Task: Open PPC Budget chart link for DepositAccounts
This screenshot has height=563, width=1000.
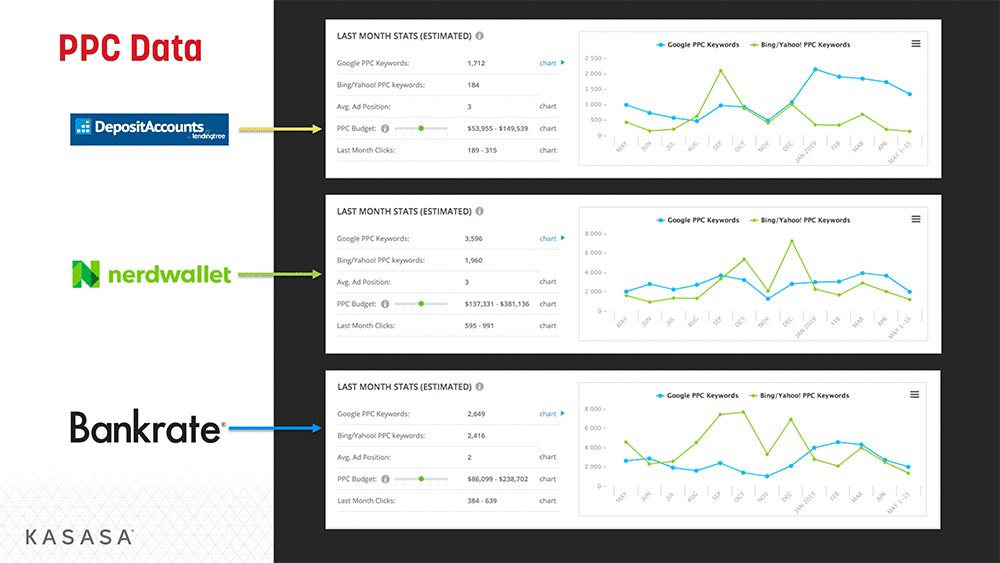Action: pyautogui.click(x=548, y=128)
